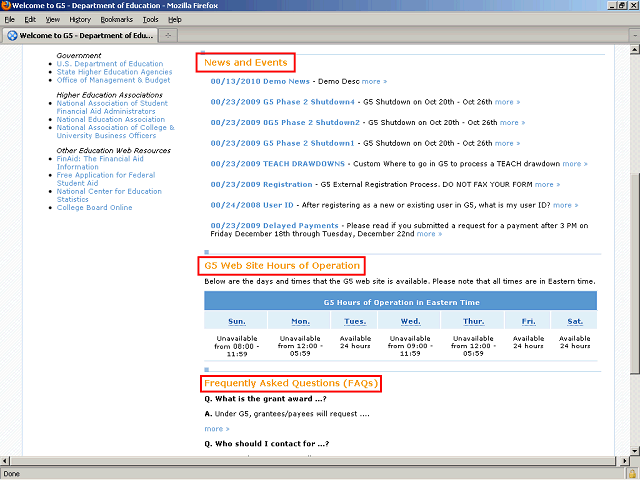Open the Delayed Payments news item
This screenshot has width=640, height=480.
pyautogui.click(x=274, y=226)
